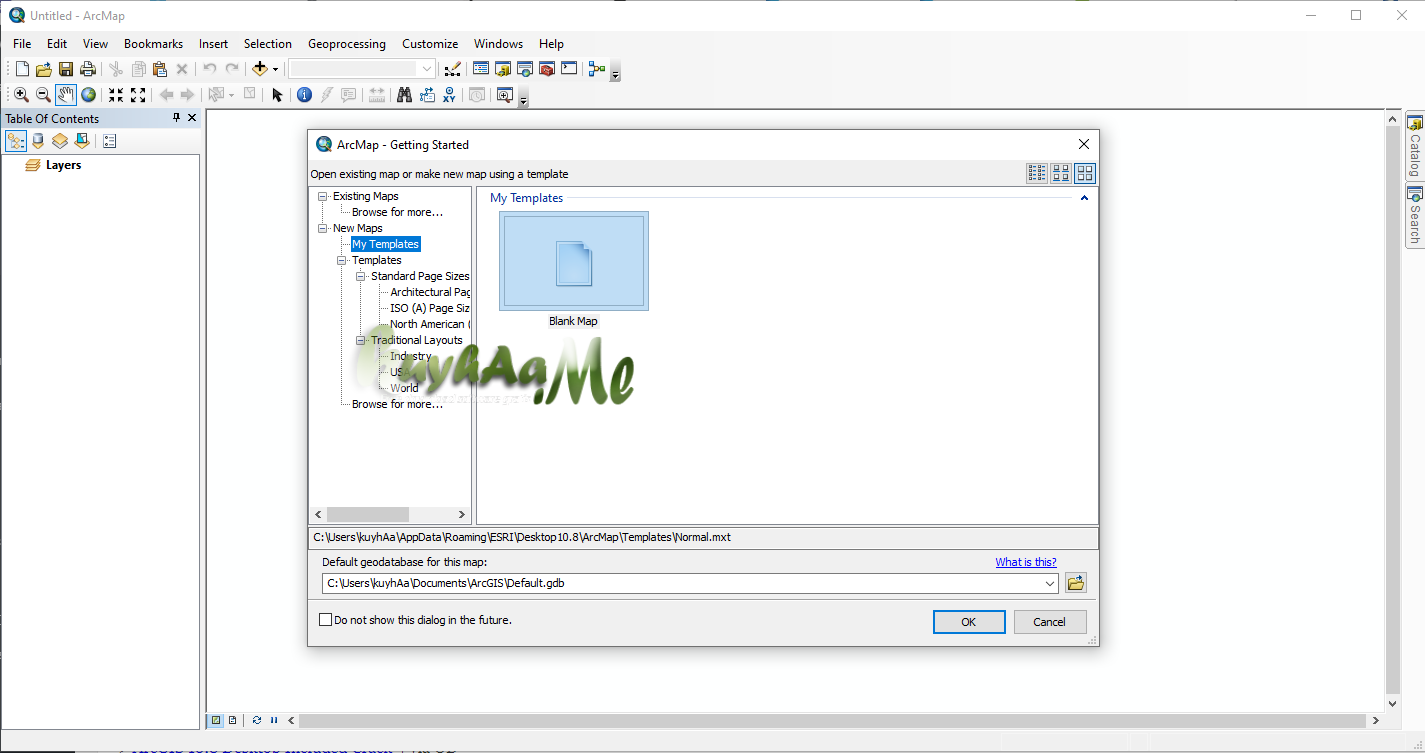The image size is (1425, 753).
Task: Collapse the New Maps tree node
Action: tap(323, 228)
